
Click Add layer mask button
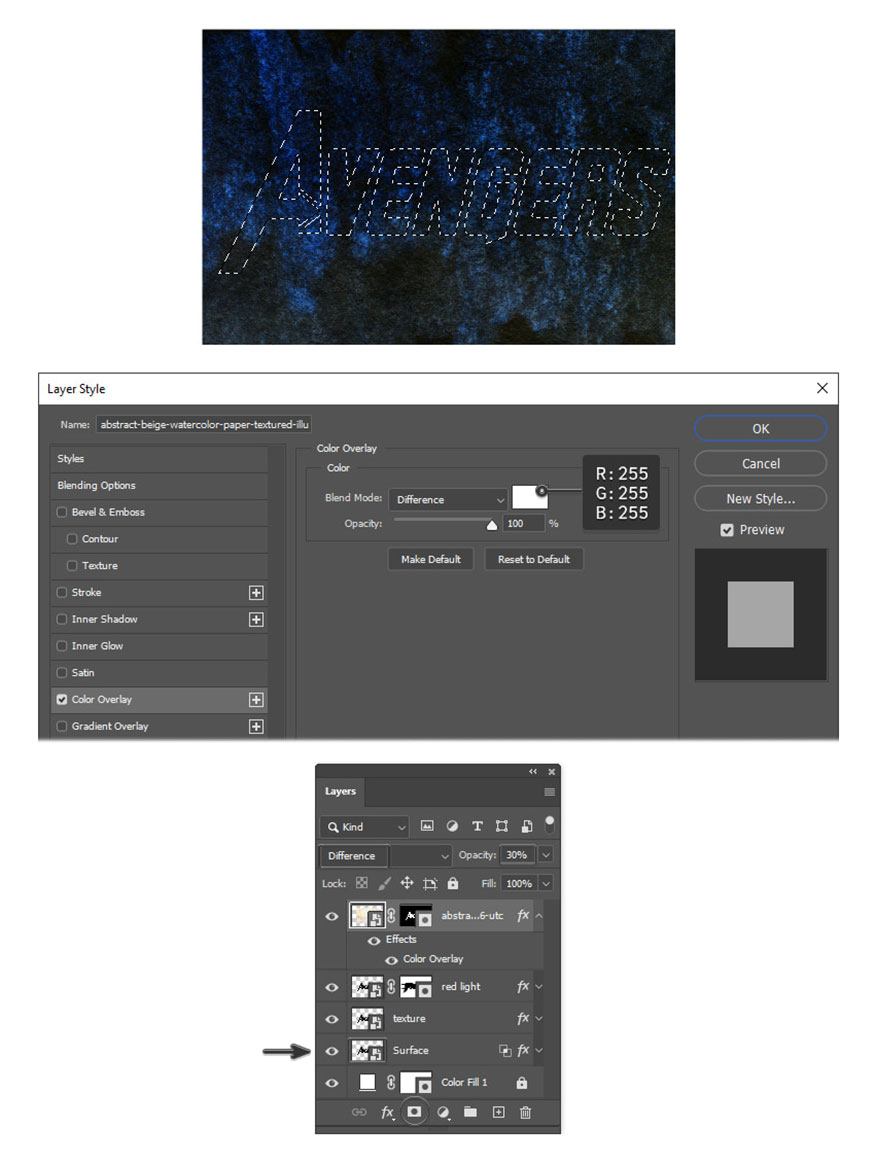click(415, 1112)
